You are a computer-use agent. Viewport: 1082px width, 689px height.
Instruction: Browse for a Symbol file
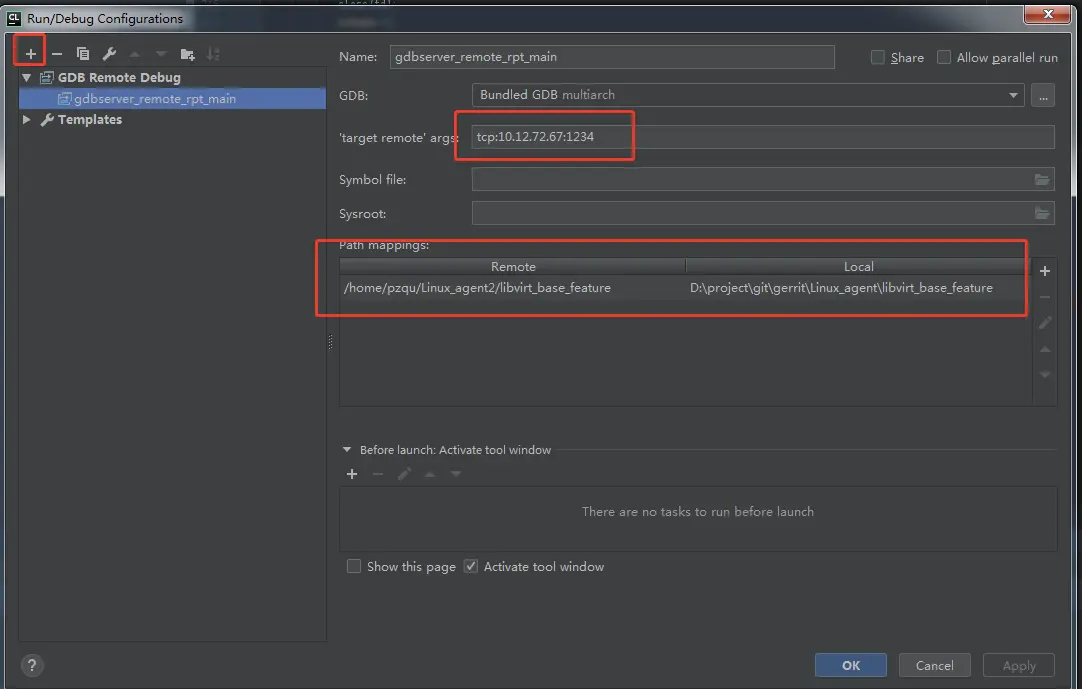[1041, 179]
